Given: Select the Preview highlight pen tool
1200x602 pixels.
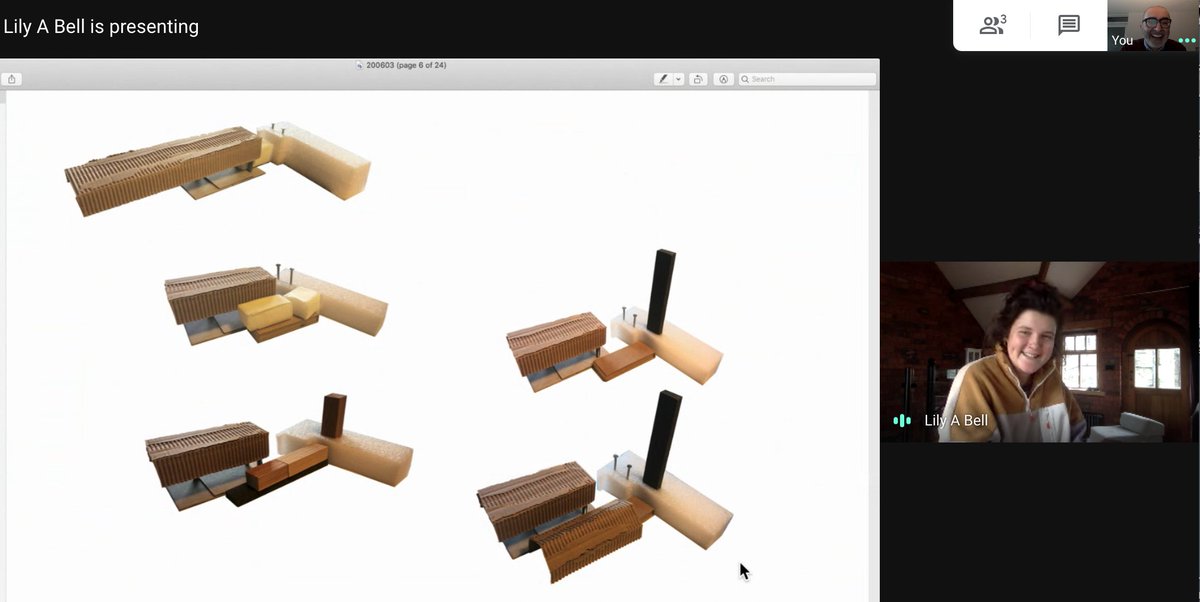Looking at the screenshot, I should (x=663, y=79).
